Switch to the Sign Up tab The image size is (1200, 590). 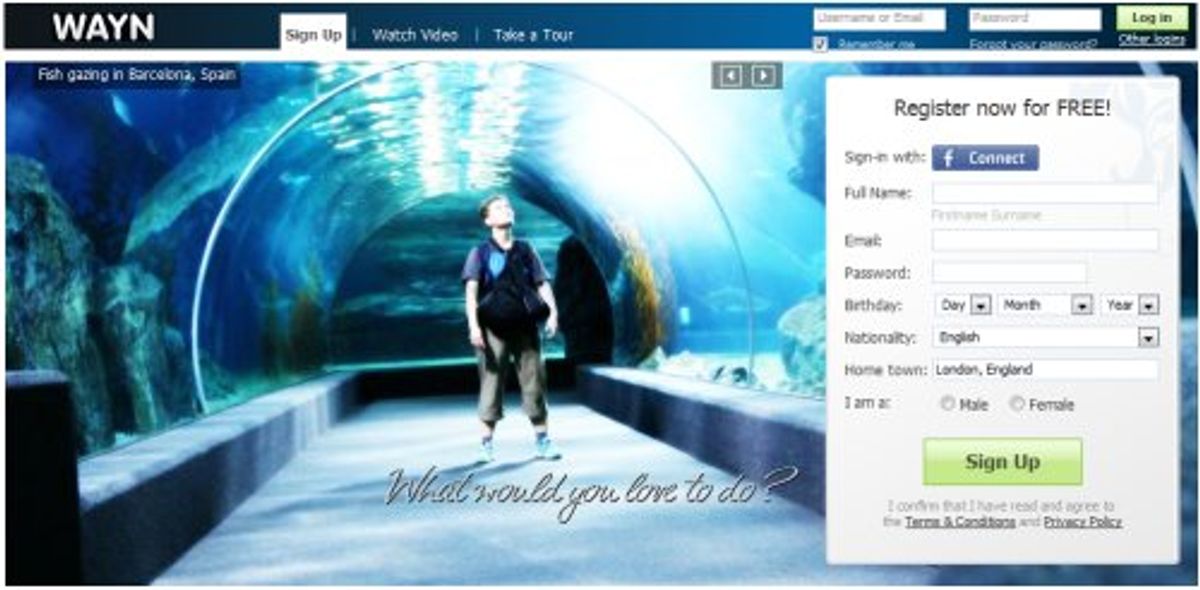[313, 32]
